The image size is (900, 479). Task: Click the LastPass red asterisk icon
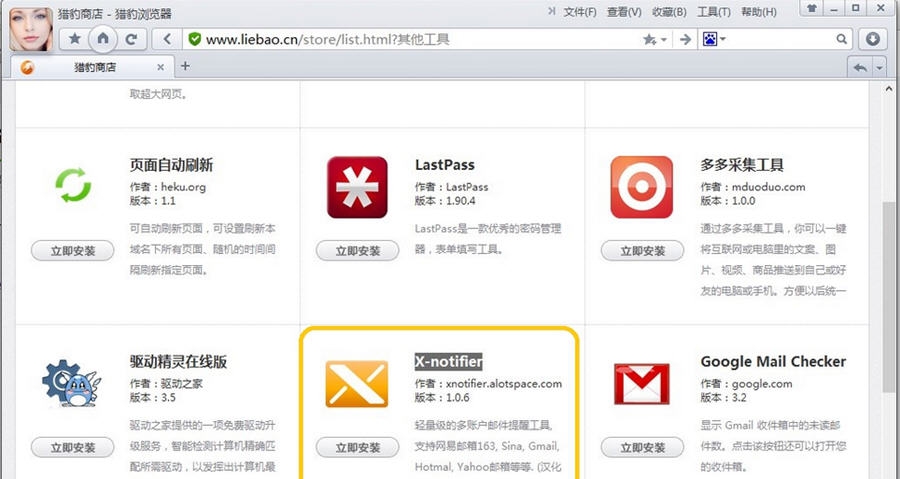click(x=357, y=187)
